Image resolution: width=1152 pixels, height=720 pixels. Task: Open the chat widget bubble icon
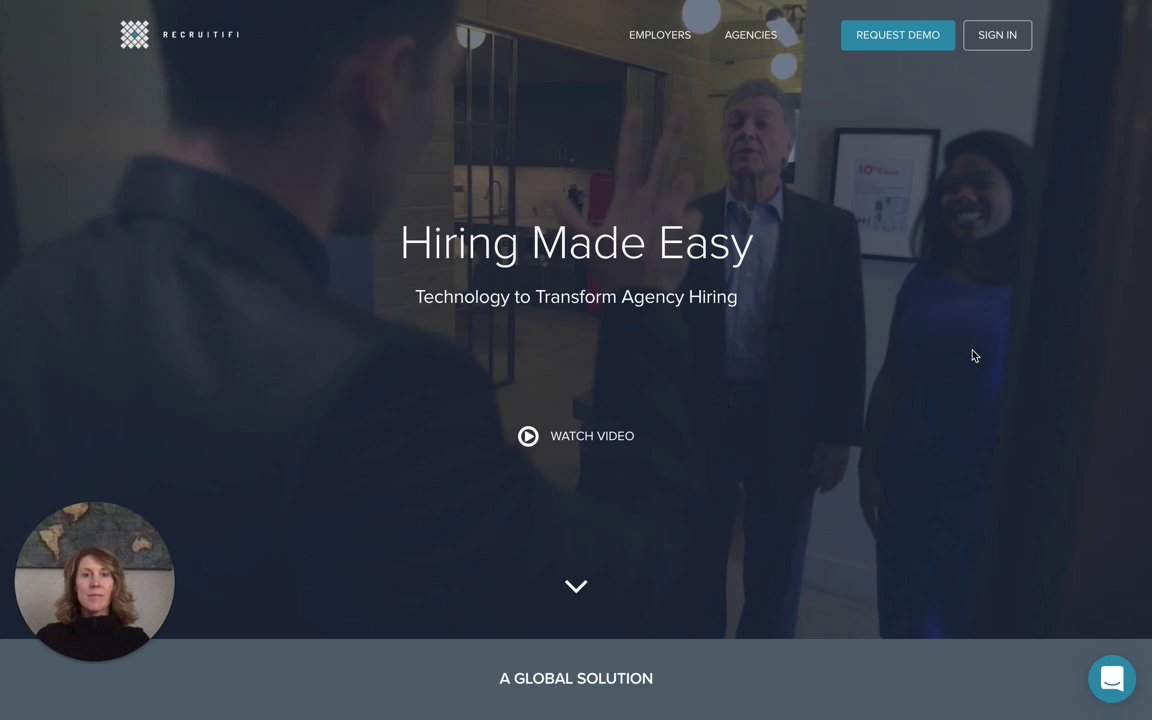1112,679
